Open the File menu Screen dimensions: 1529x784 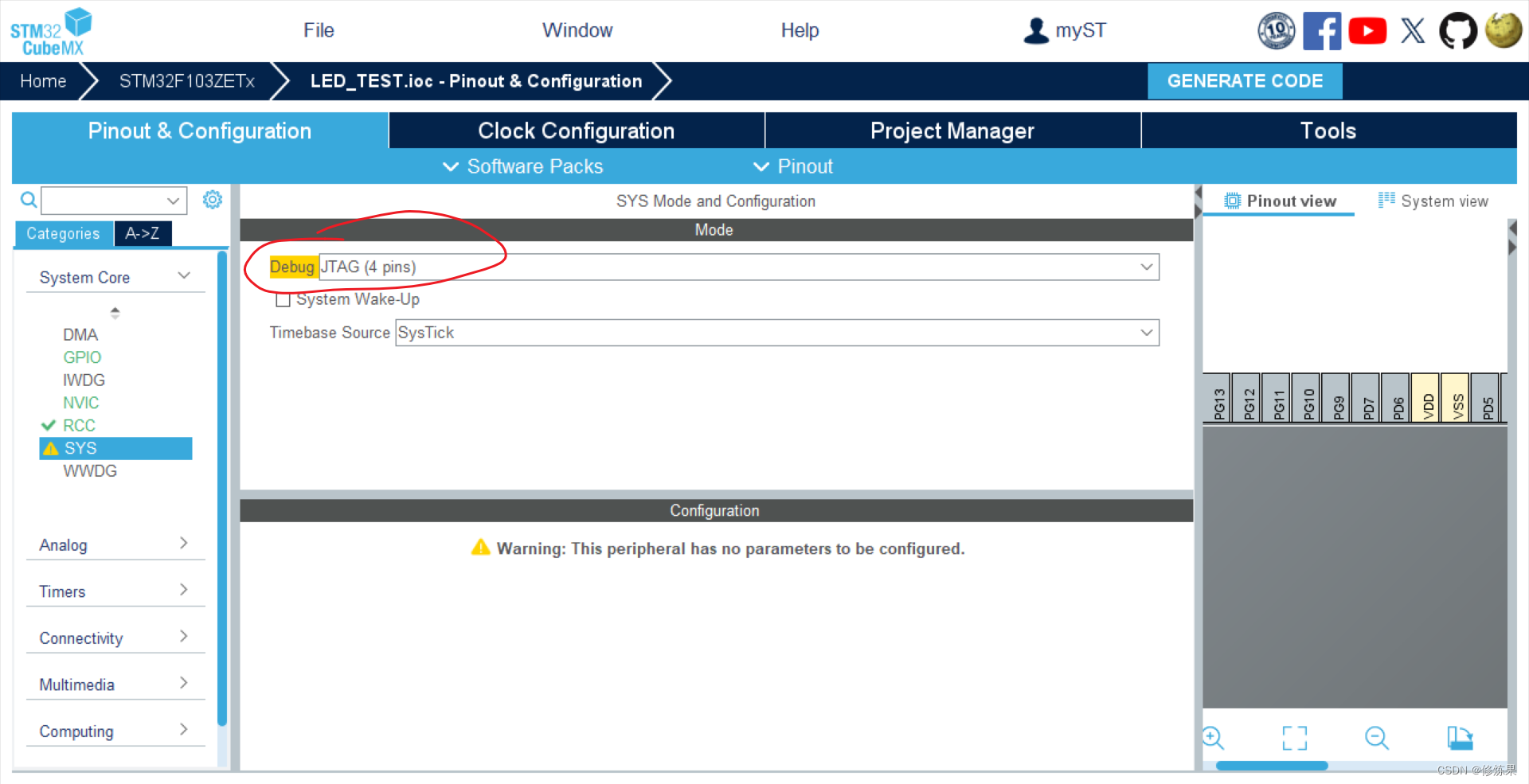(319, 30)
